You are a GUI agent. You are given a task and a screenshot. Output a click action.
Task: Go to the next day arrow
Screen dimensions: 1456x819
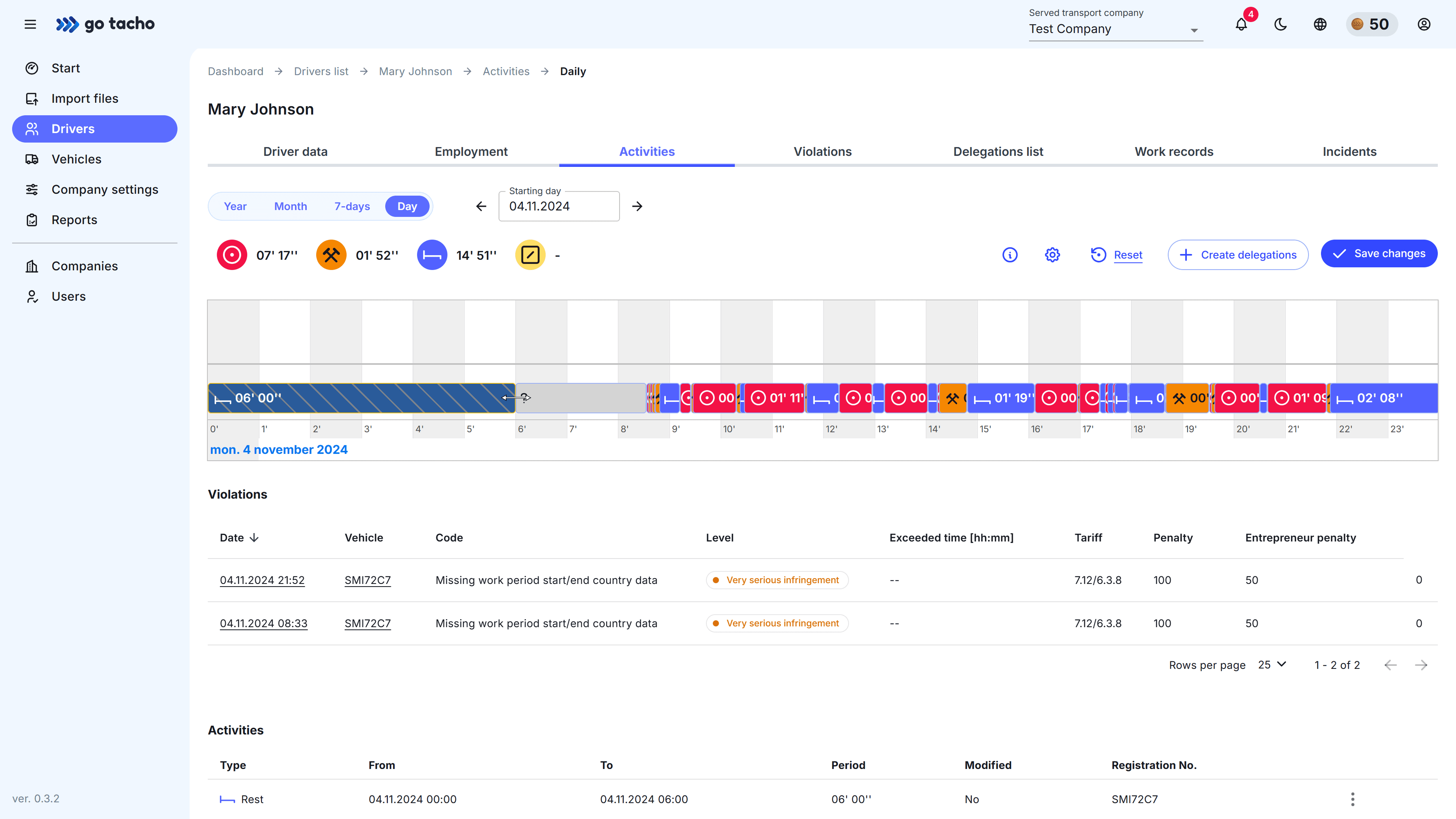[637, 206]
